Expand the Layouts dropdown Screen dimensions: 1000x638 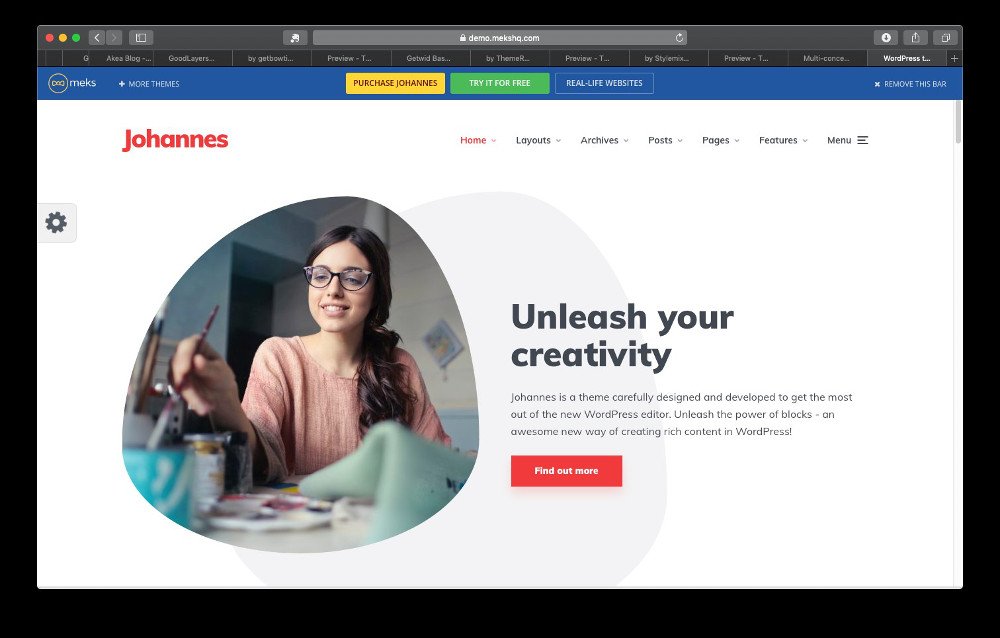coord(538,140)
